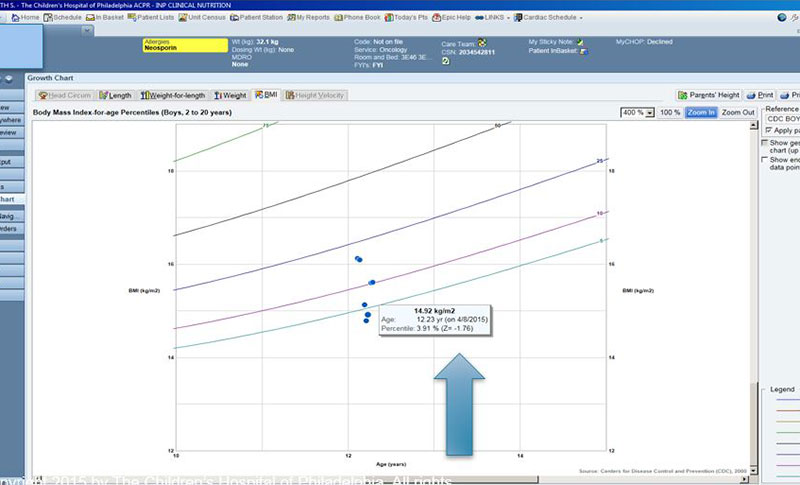Reset chart zoom with the 100 % button
800x485 pixels.
(670, 112)
